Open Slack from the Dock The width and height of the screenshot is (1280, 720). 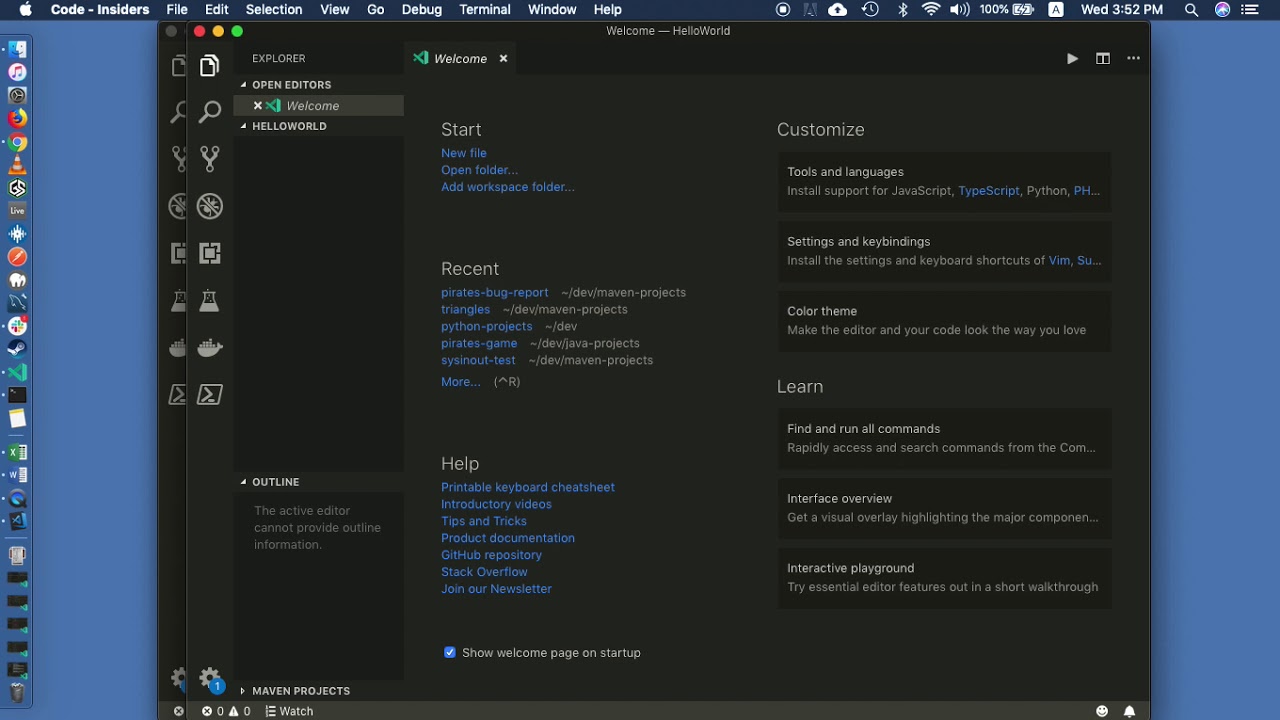(x=17, y=326)
